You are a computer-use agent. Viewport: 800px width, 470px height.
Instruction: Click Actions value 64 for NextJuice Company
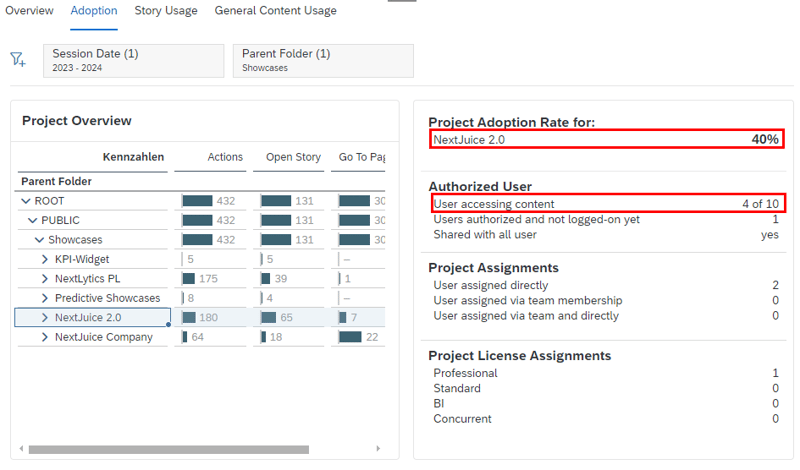coord(197,337)
